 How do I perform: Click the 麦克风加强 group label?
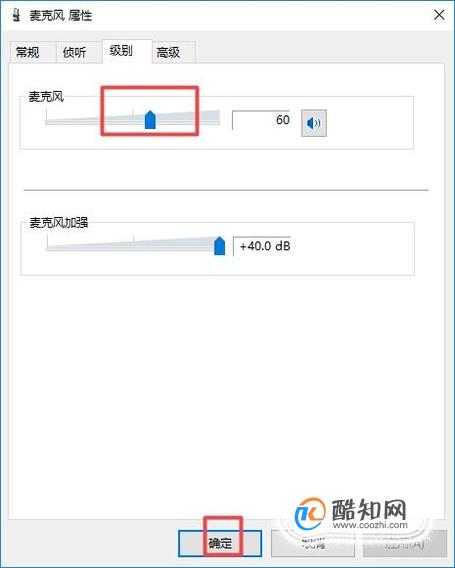point(58,222)
